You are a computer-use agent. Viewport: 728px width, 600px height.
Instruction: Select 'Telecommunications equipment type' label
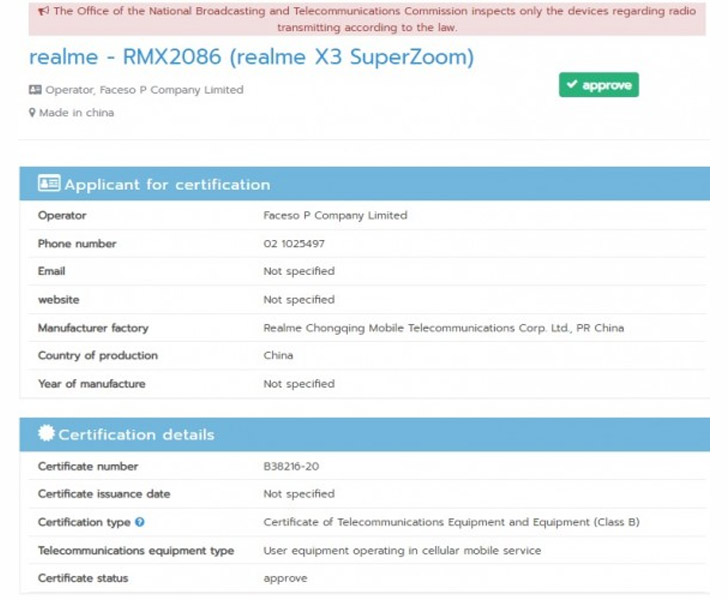pos(136,550)
